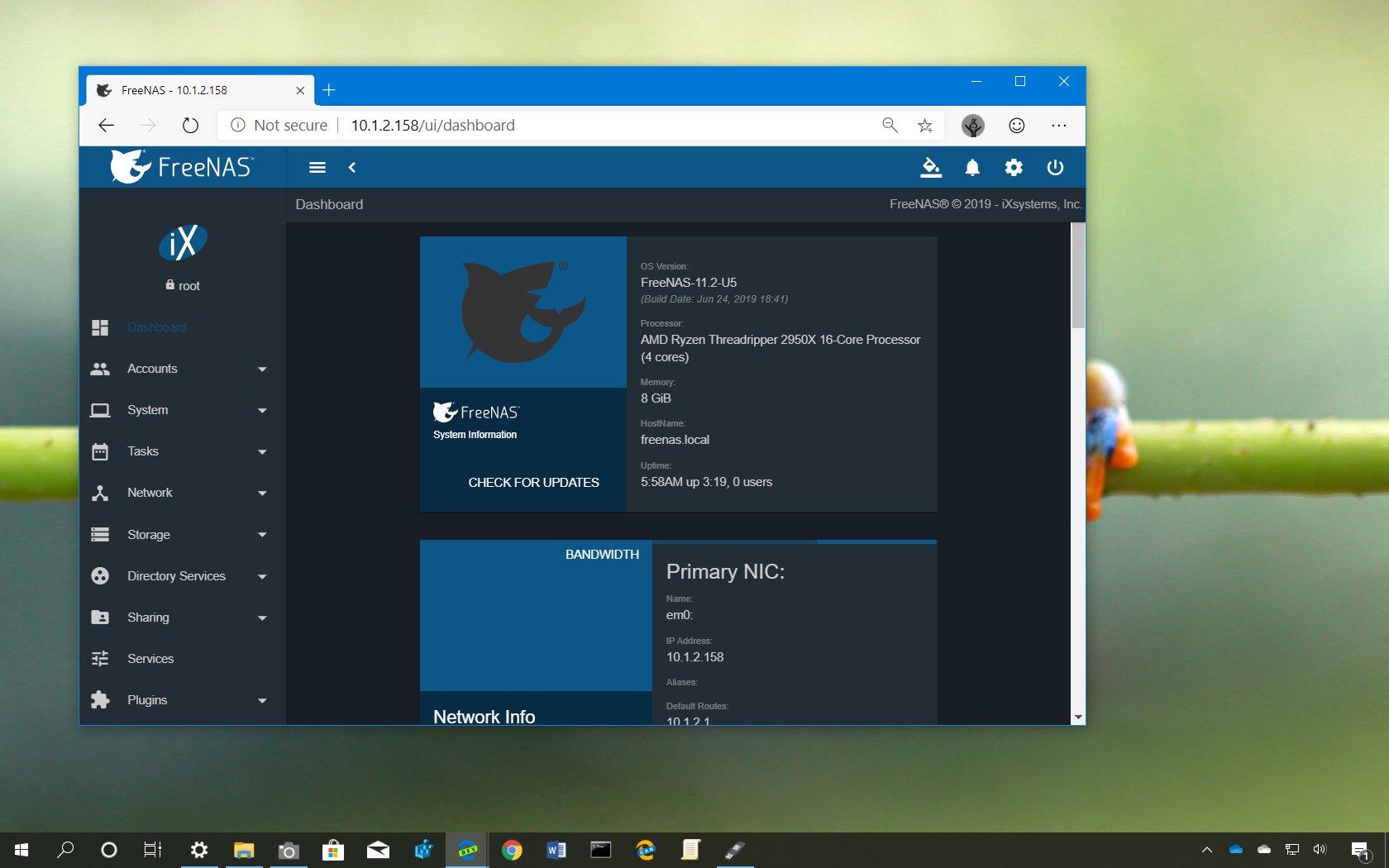Launch Chrome from the taskbar
Viewport: 1389px width, 868px height.
click(x=512, y=850)
